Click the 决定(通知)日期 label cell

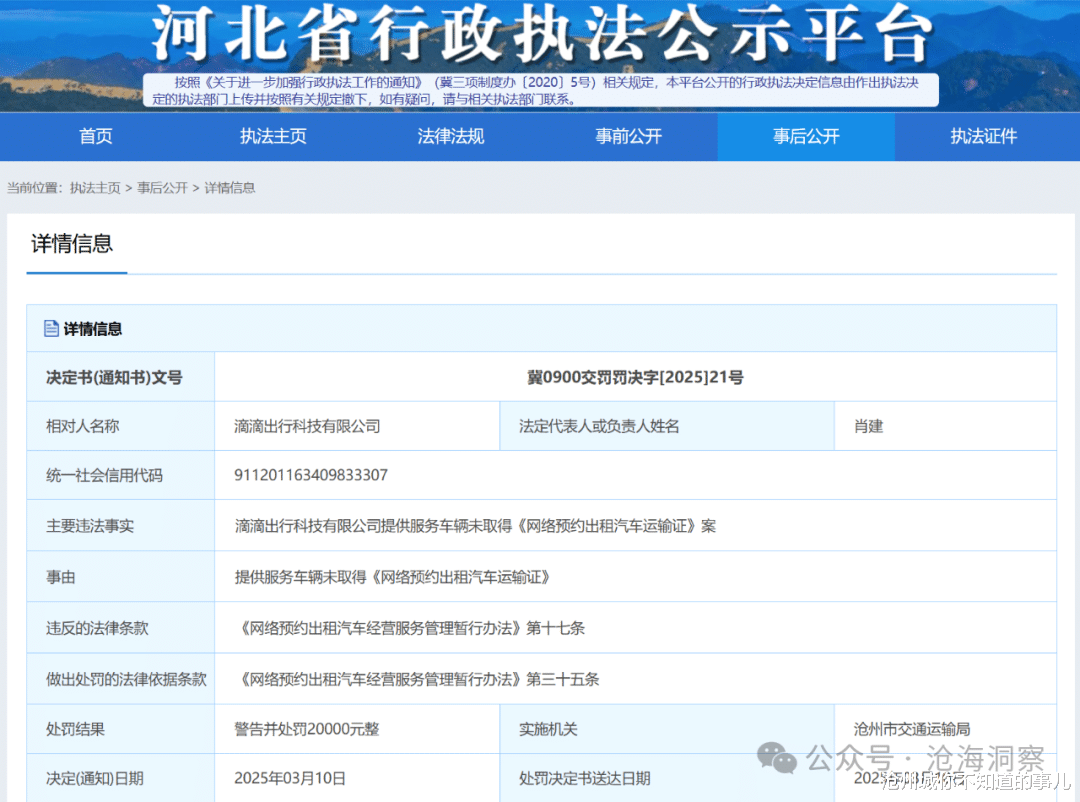(x=121, y=779)
